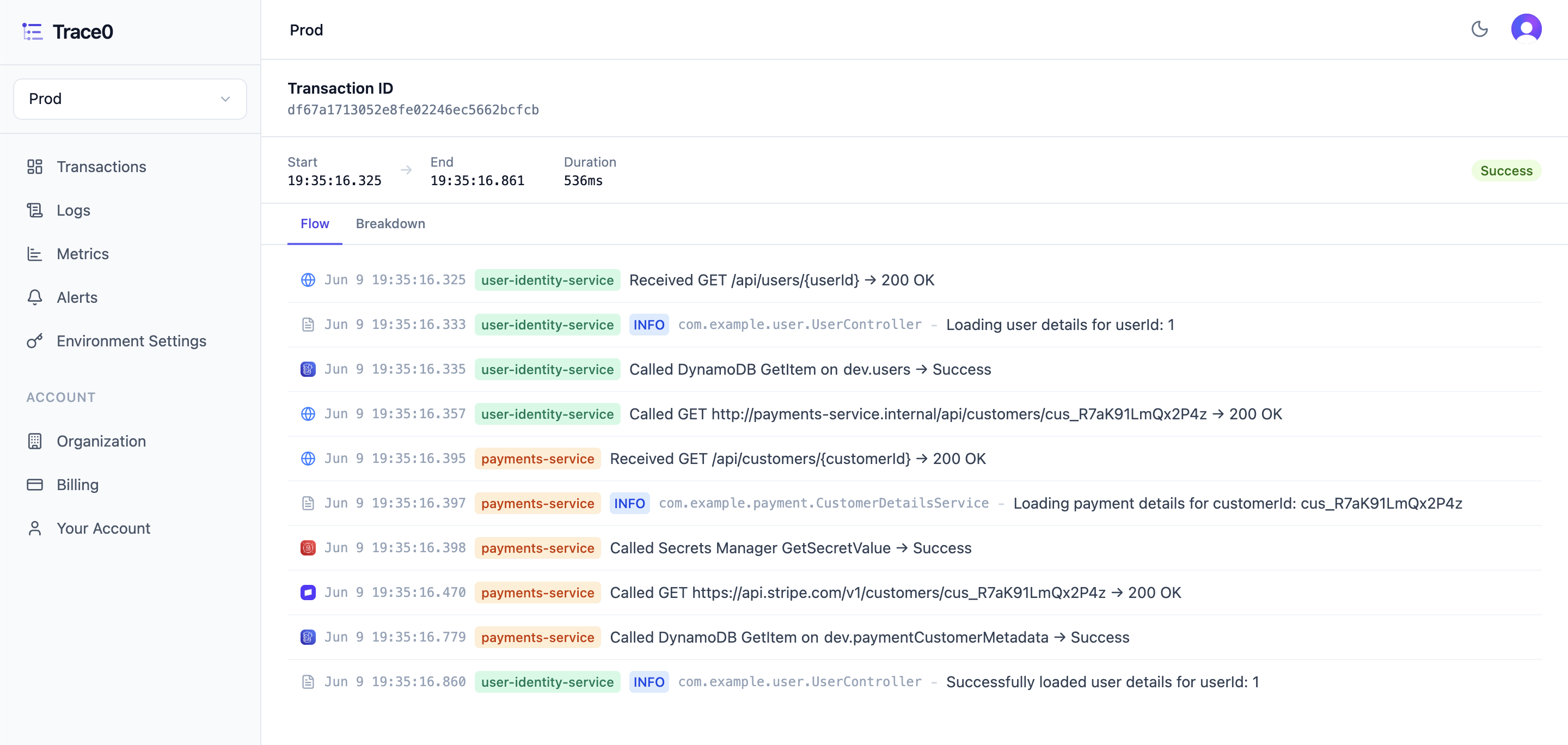Image resolution: width=1568 pixels, height=745 pixels.
Task: Open the Billing page
Action: (x=77, y=485)
